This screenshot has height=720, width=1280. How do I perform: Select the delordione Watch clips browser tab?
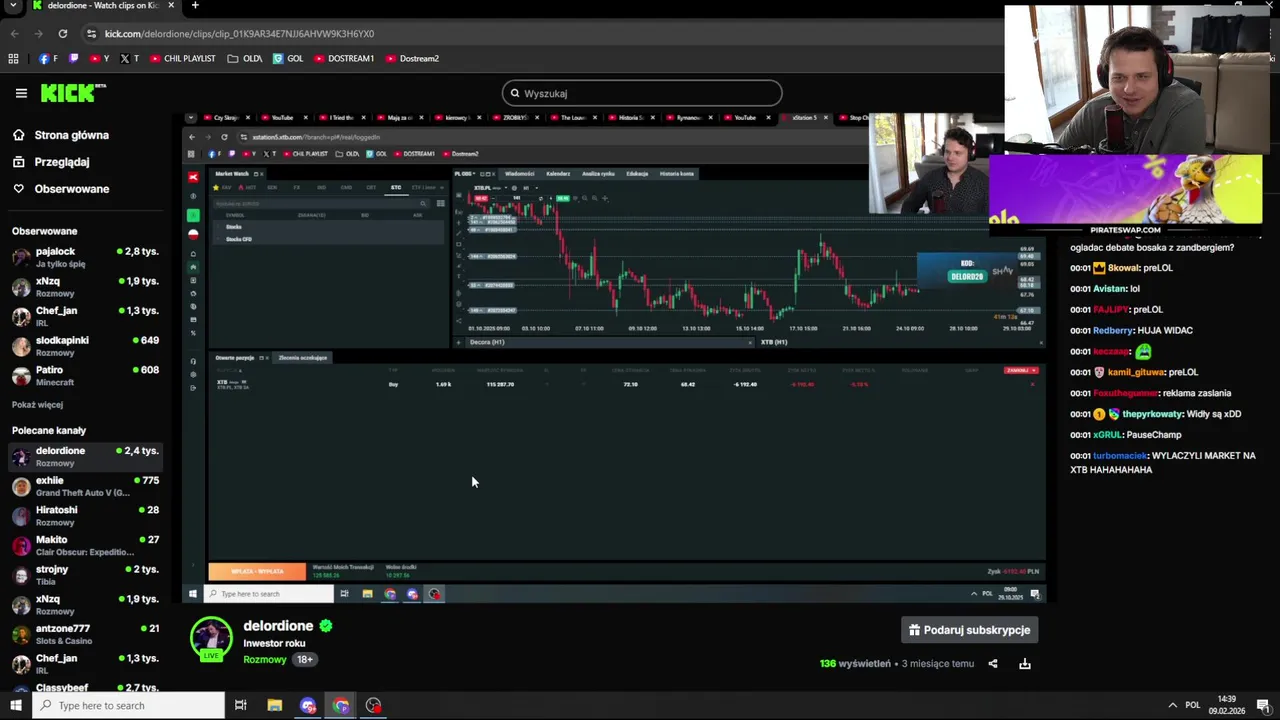coord(103,6)
